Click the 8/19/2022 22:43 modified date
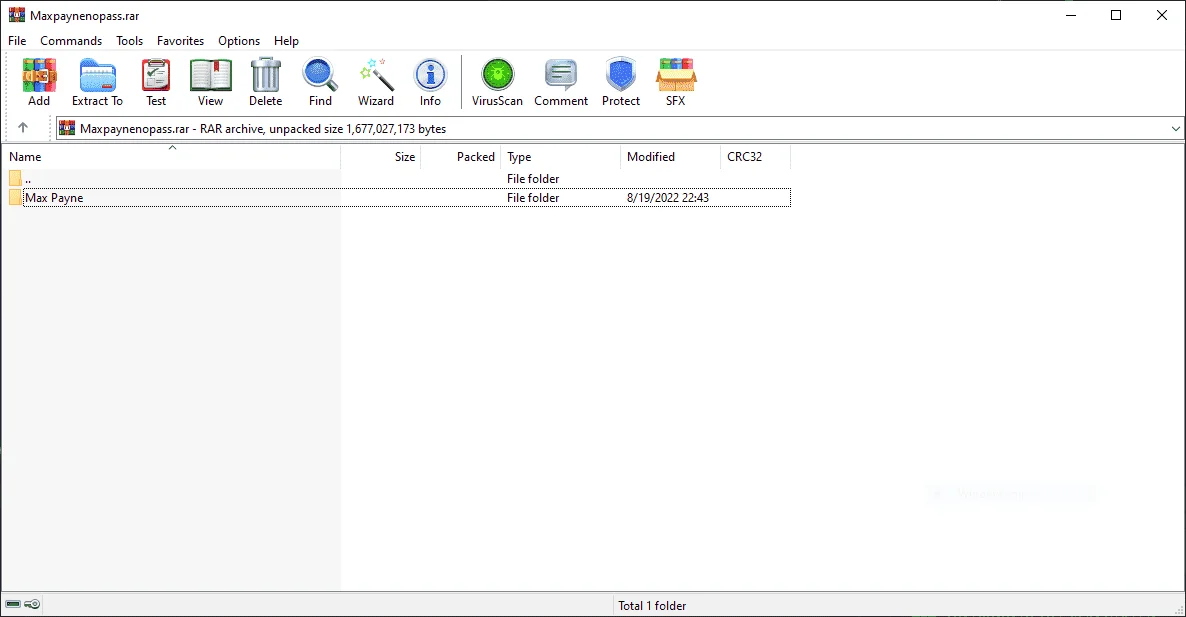Viewport: 1186px width, 617px height. click(668, 198)
